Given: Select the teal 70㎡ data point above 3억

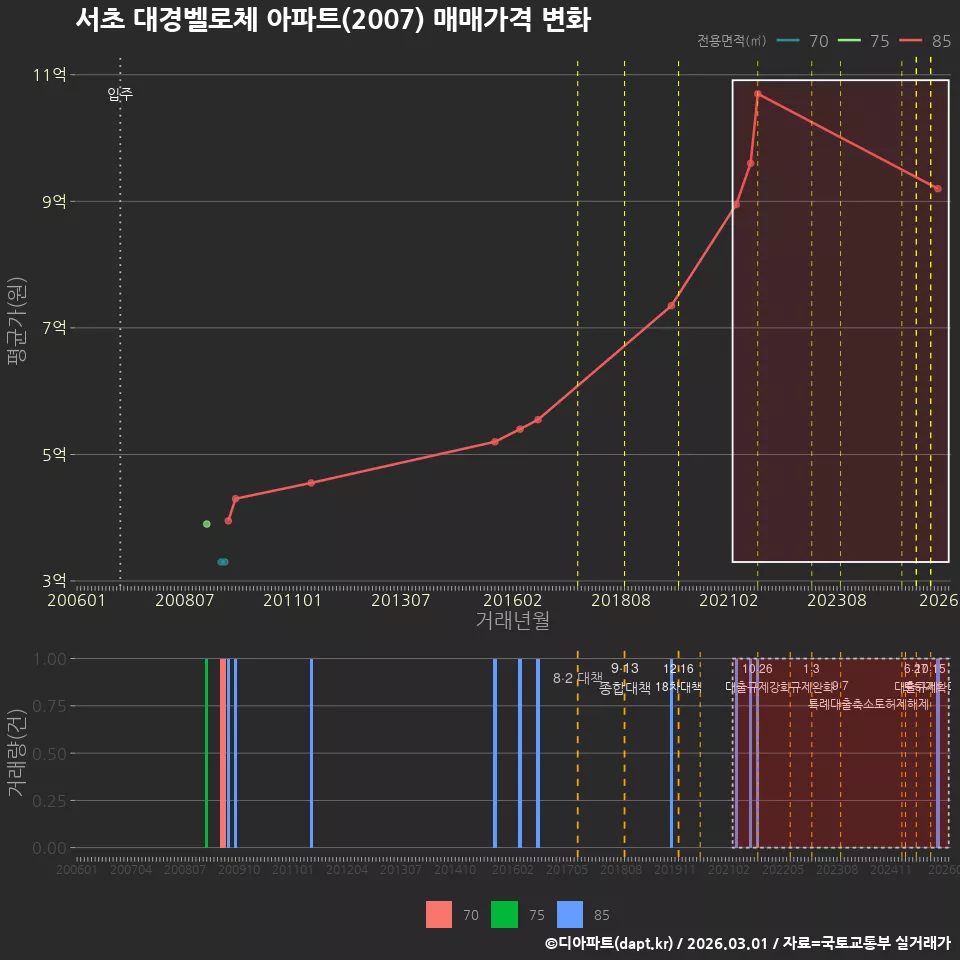Looking at the screenshot, I should point(223,561).
